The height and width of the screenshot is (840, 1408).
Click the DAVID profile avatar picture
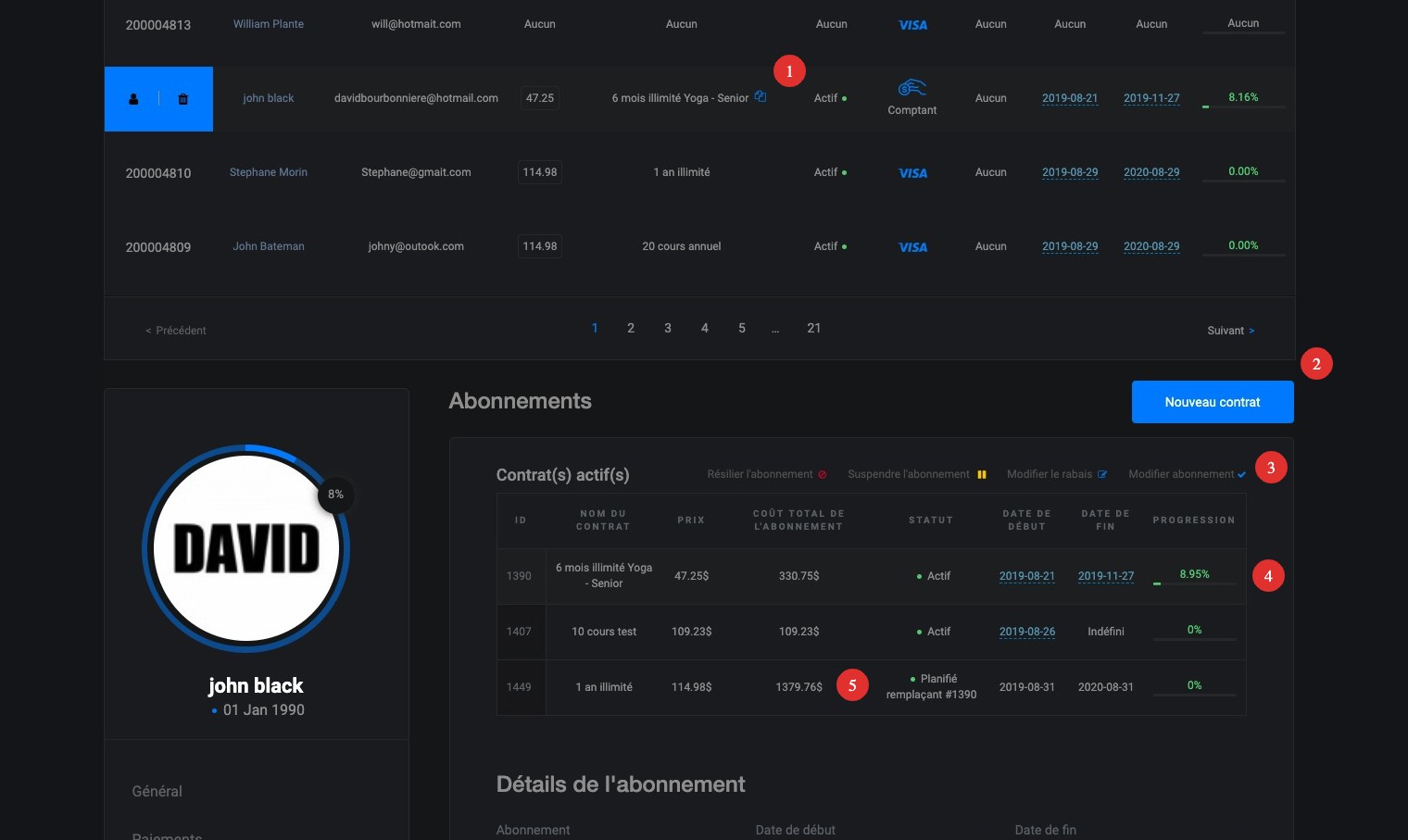point(246,548)
